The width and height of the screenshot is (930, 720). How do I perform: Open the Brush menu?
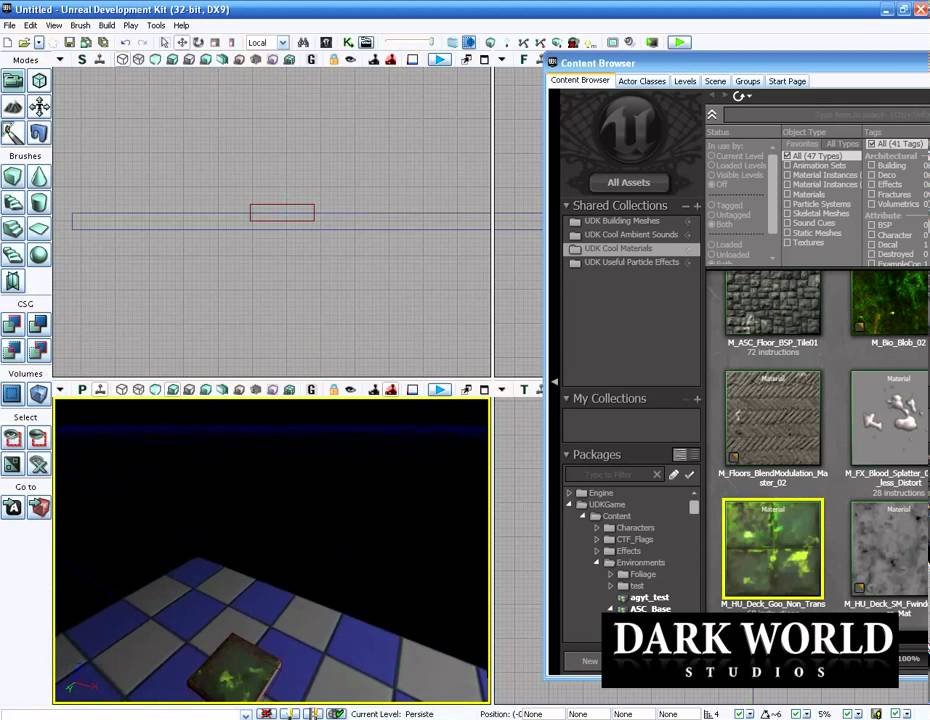[x=80, y=26]
